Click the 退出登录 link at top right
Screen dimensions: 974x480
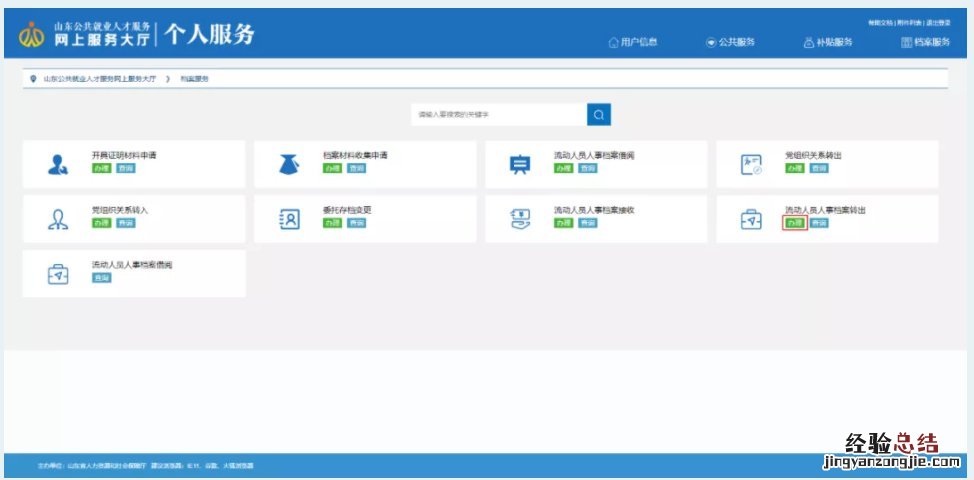(939, 22)
